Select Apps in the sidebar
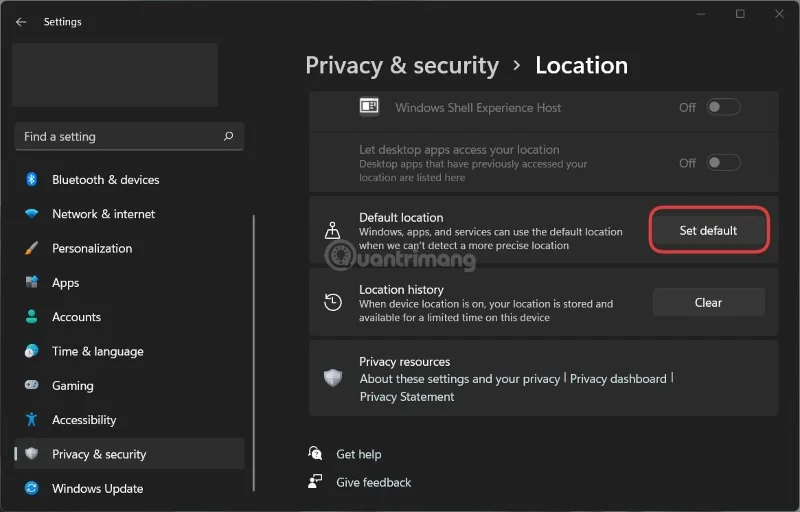800x512 pixels. [129, 283]
